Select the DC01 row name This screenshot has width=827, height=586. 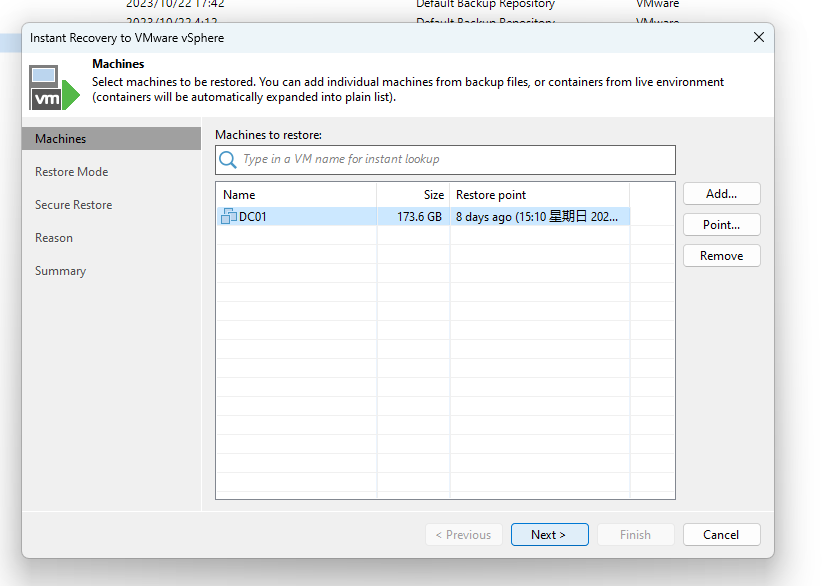[x=253, y=217]
